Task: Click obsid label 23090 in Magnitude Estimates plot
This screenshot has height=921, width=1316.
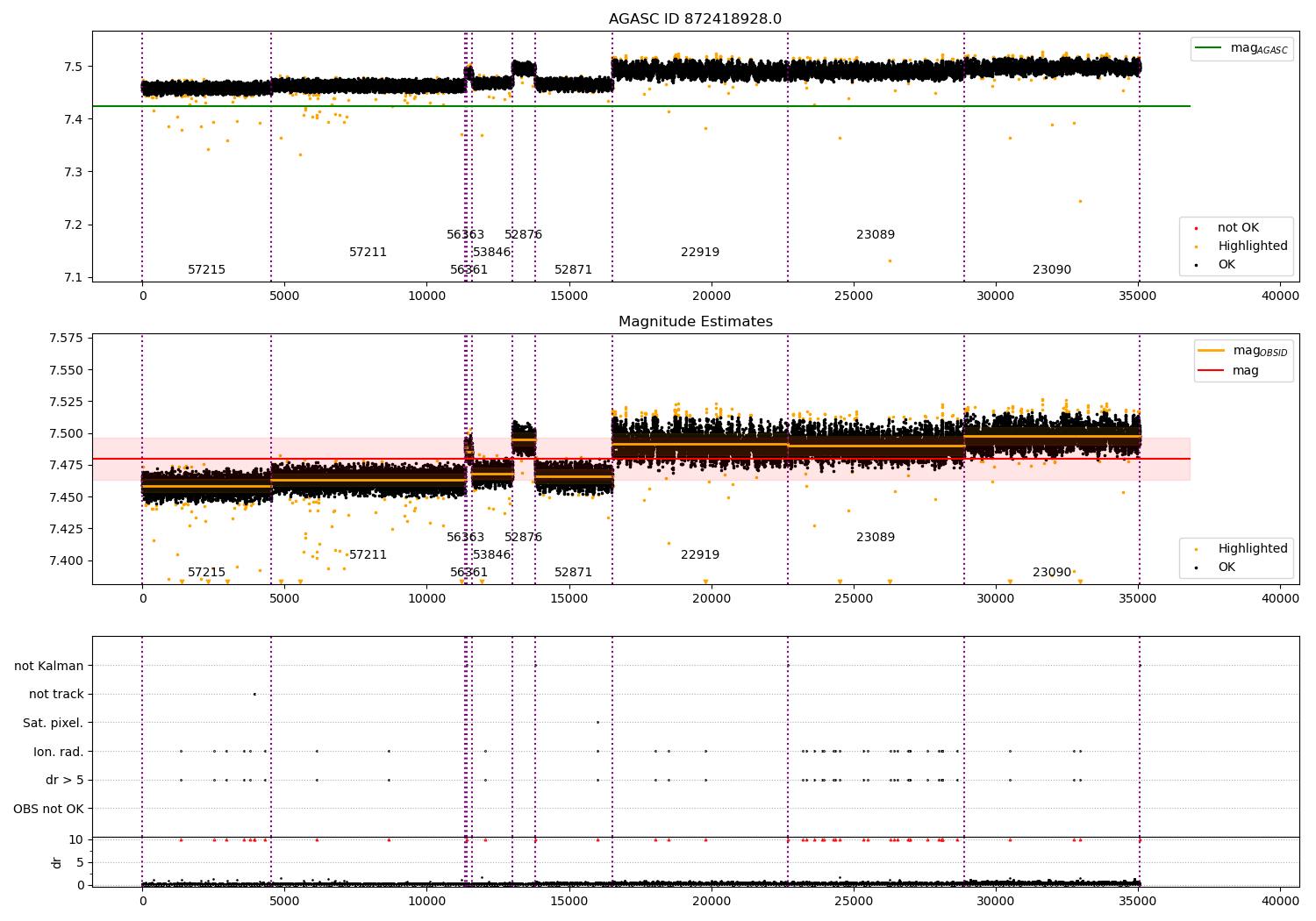Action: [x=1052, y=573]
